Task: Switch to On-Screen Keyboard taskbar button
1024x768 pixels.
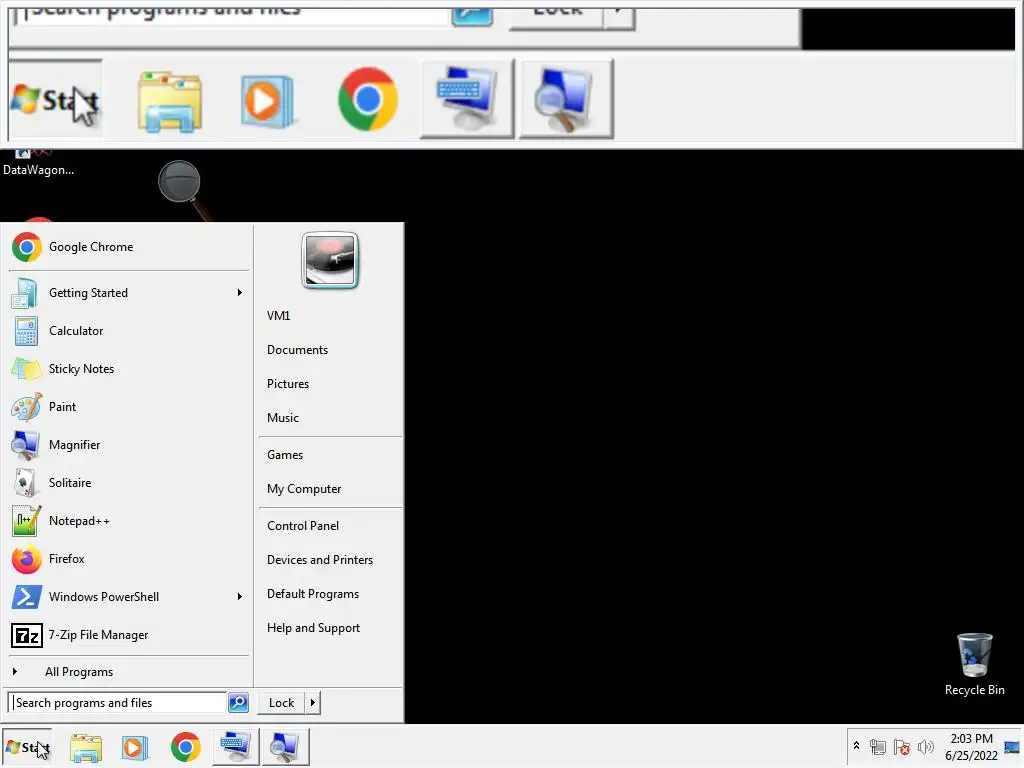Action: pyautogui.click(x=236, y=747)
